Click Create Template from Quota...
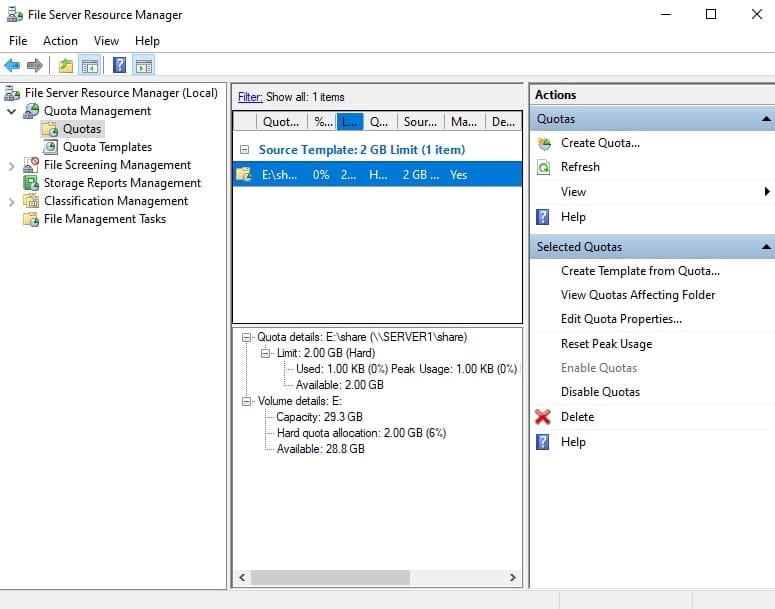The image size is (775, 609). pos(640,271)
